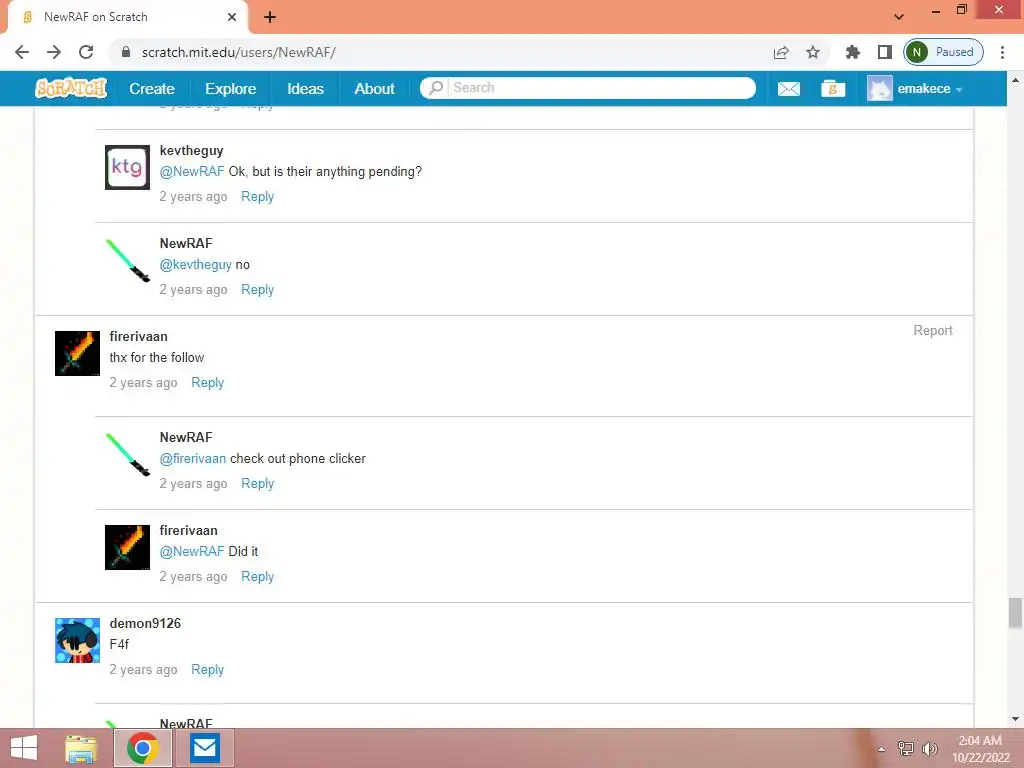
Task: Select the NewRAF on Scratch tab
Action: coord(127,17)
